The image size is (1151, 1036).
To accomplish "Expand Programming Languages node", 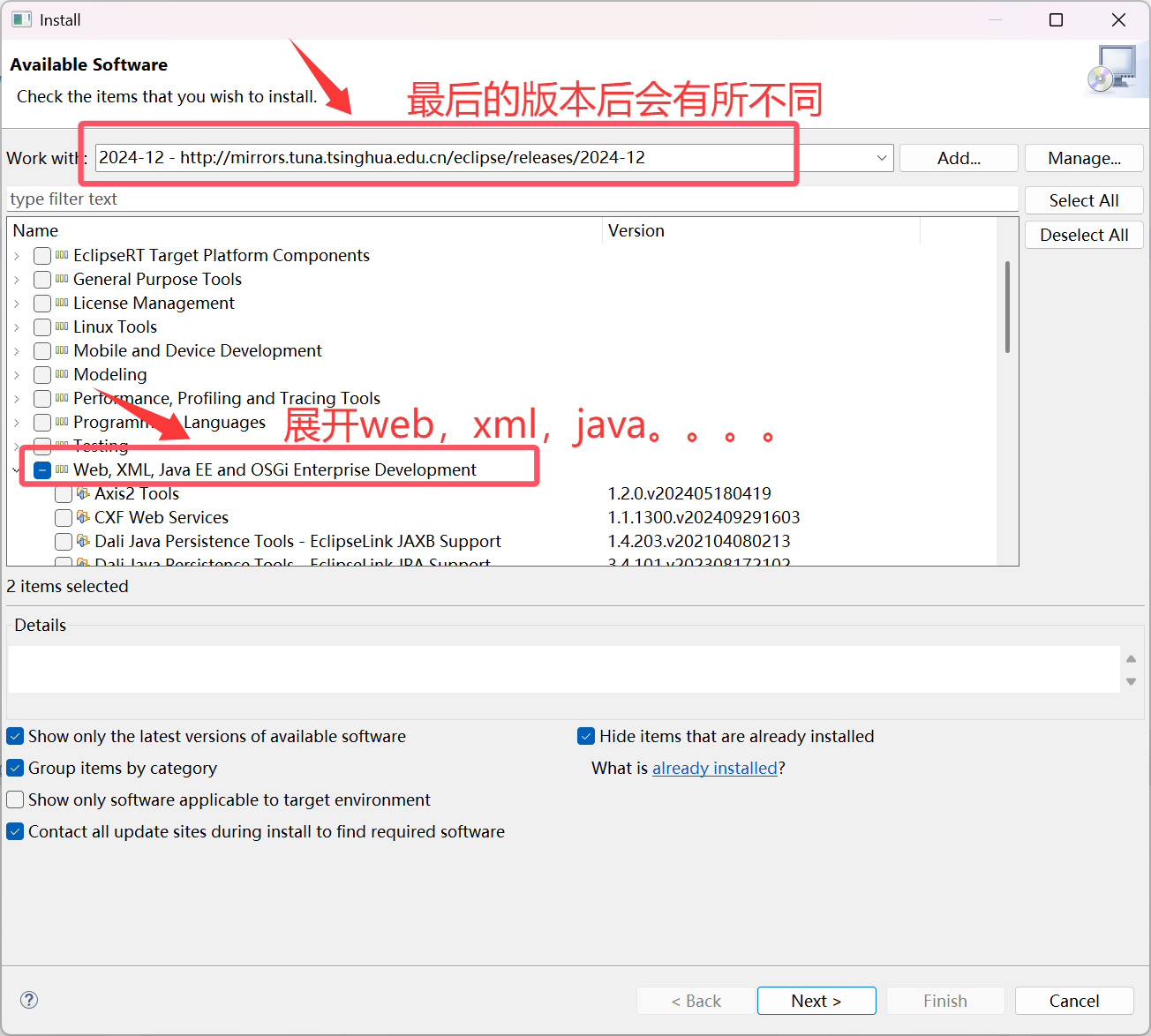I will click(x=17, y=423).
